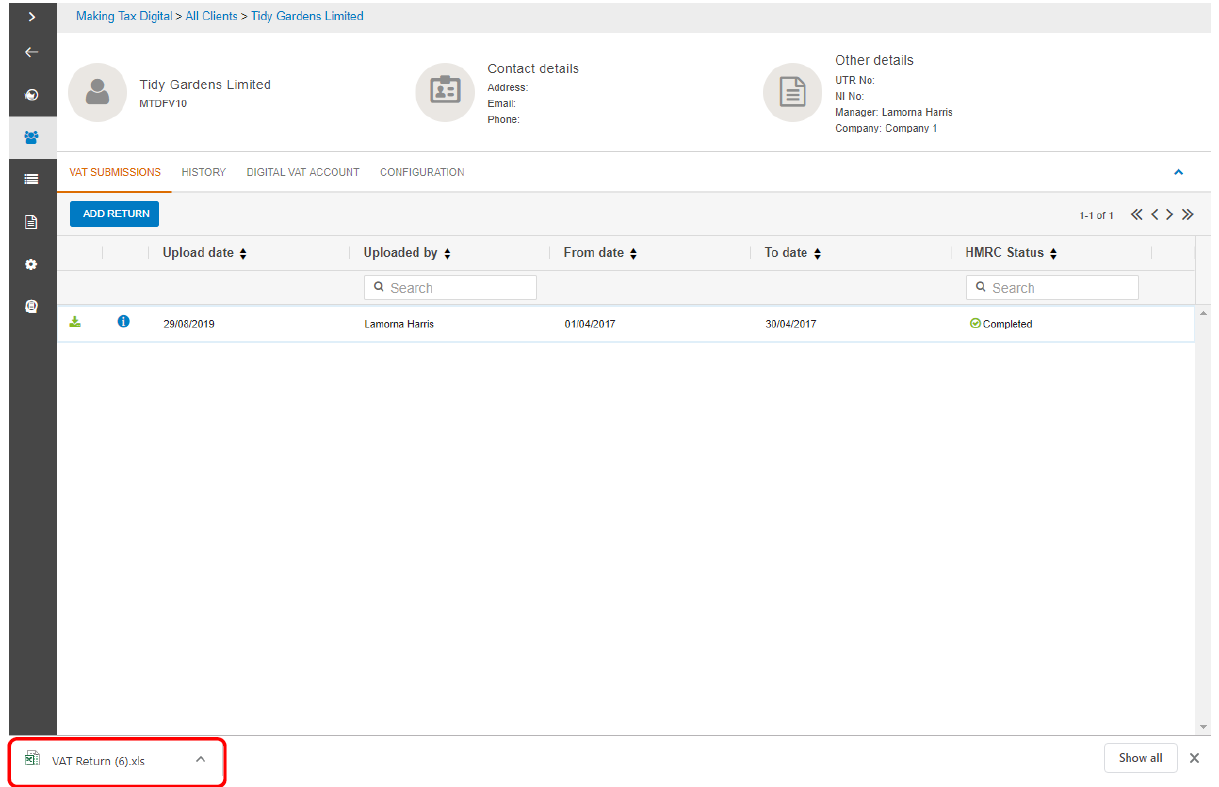Go to the last page of results

pos(1187,215)
